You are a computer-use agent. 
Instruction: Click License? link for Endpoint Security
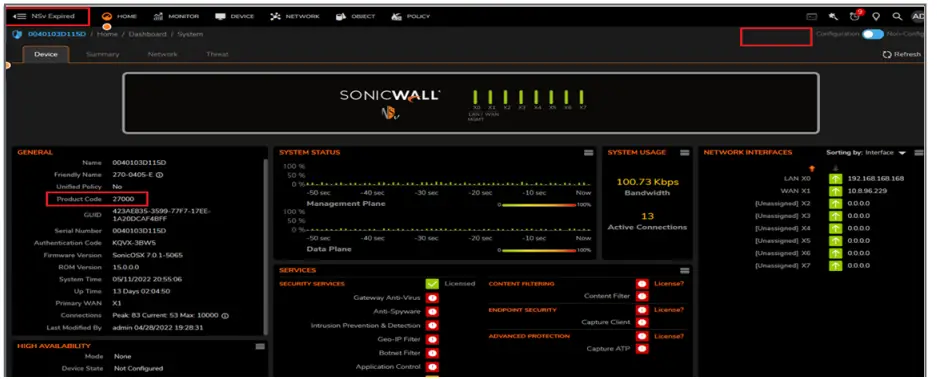click(x=669, y=310)
